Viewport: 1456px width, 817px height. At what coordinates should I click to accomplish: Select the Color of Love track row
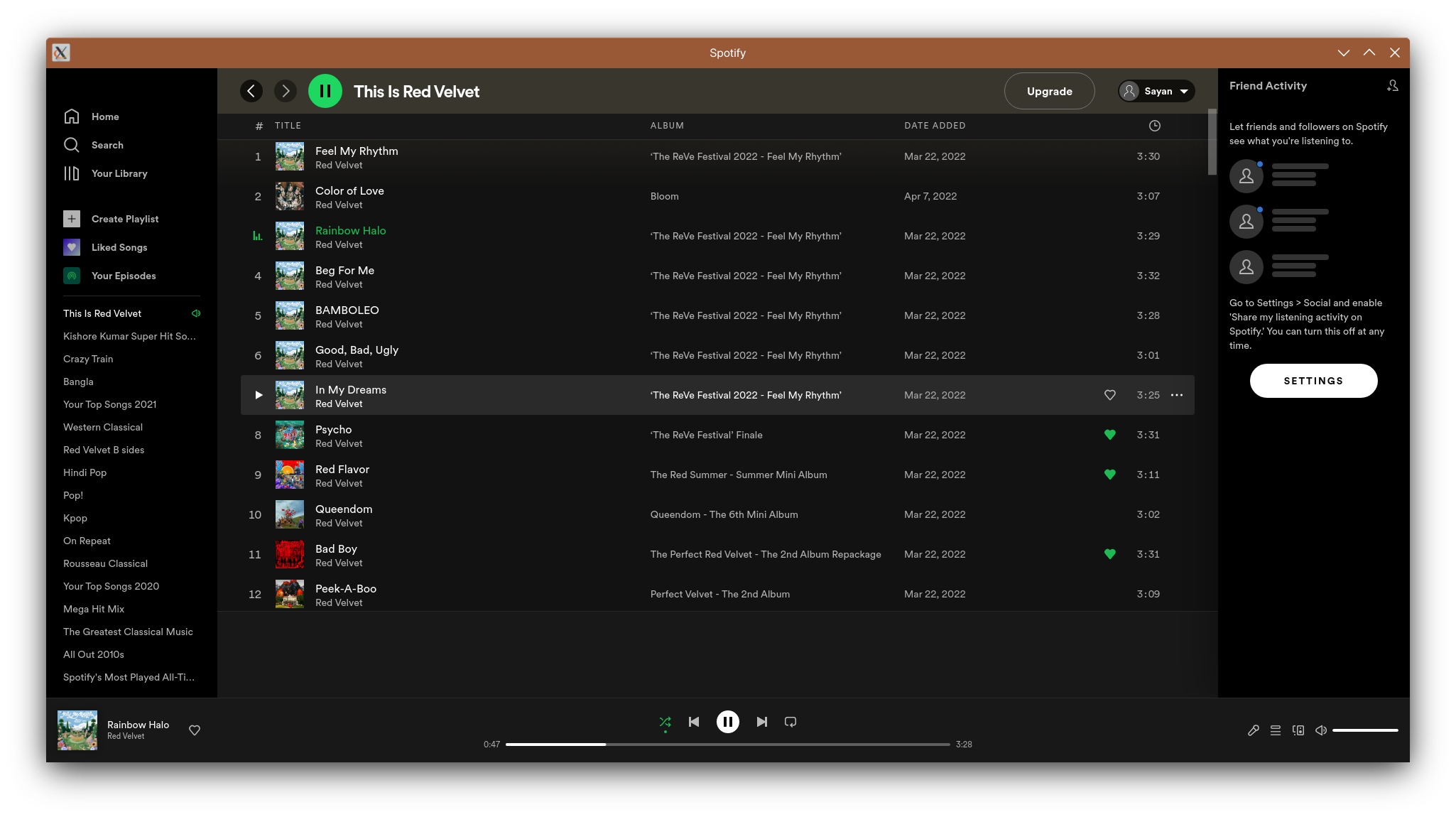[x=717, y=196]
